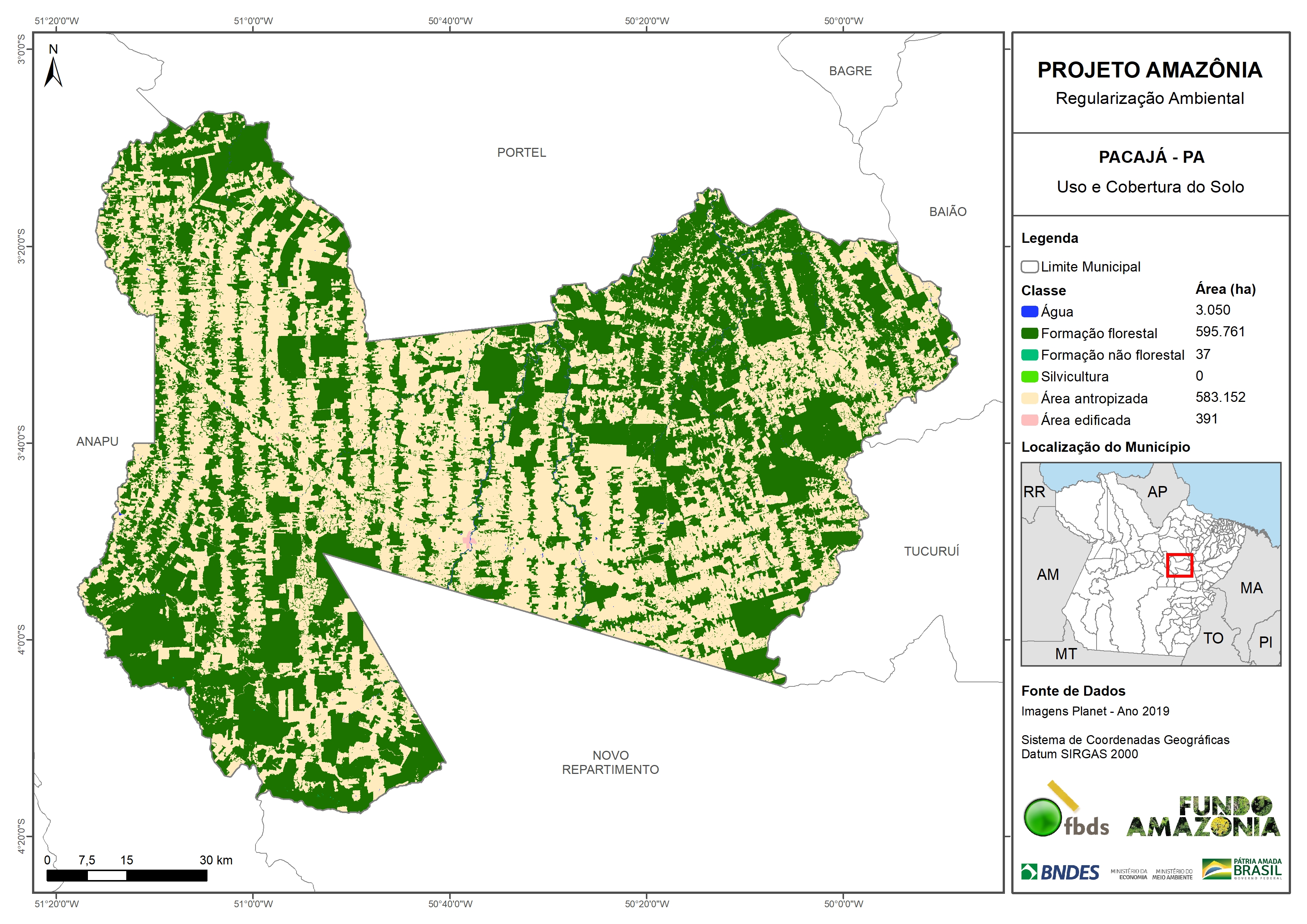Click the BNDES logo
This screenshot has width=1307, height=924.
[x=1060, y=872]
